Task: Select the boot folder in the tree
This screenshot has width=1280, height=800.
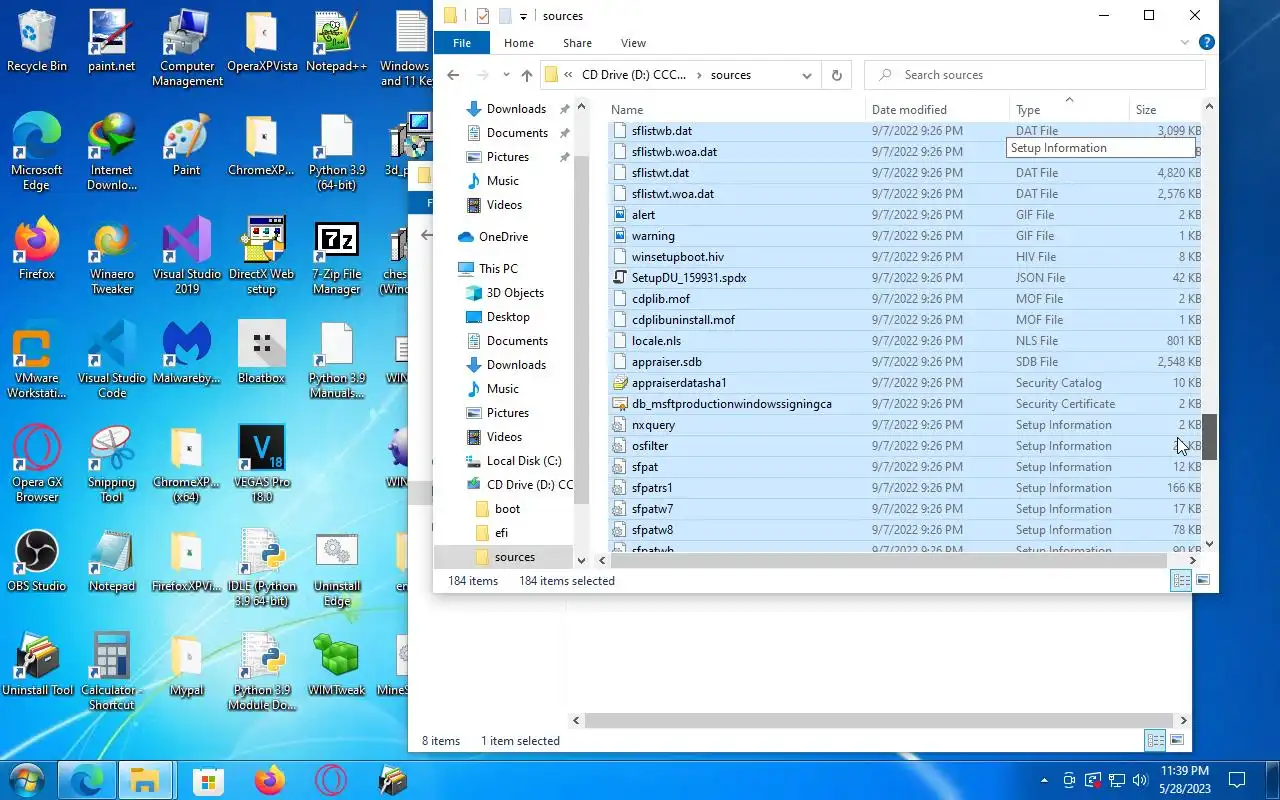Action: 507,509
